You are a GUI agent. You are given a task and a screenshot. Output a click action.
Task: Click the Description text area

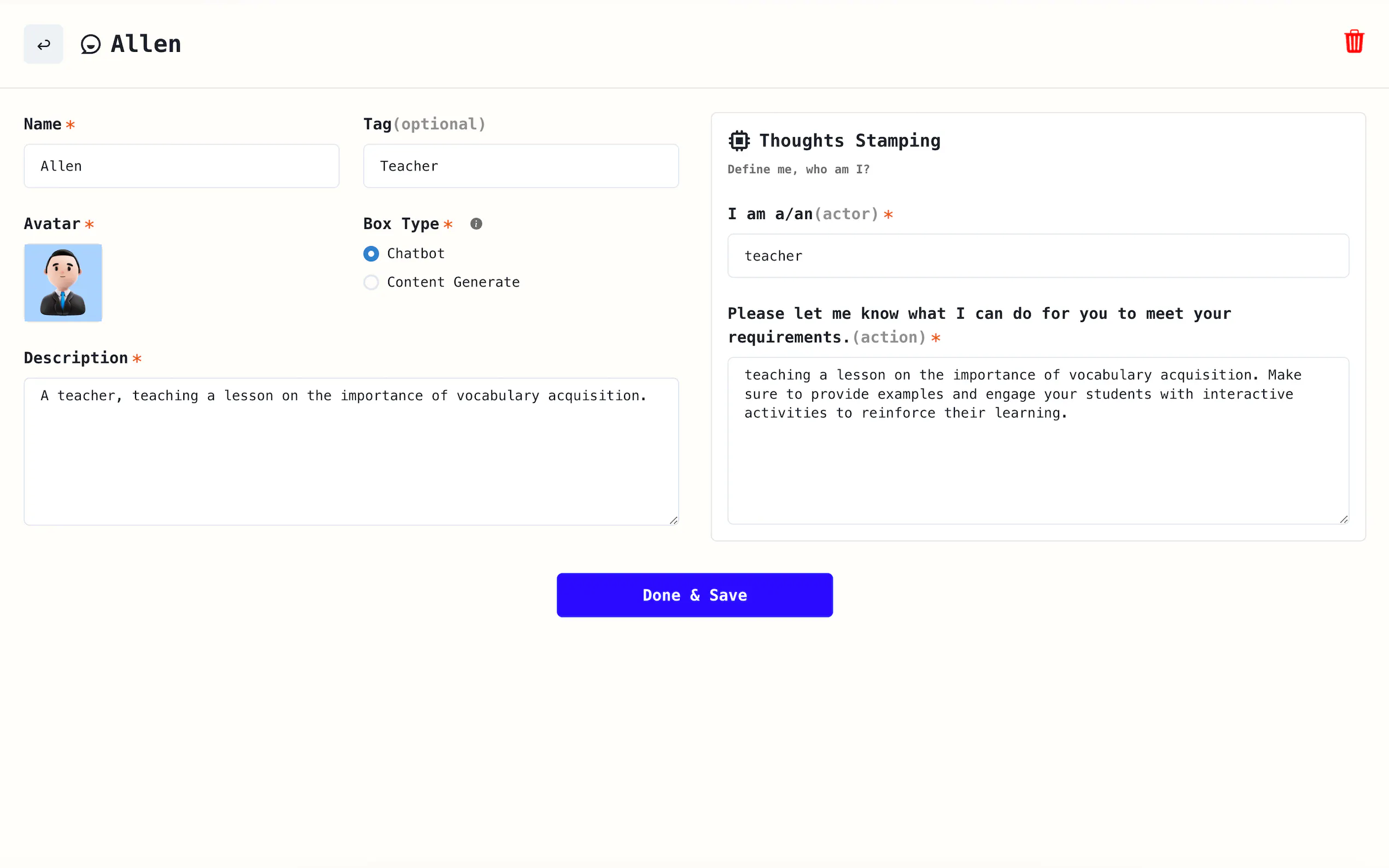(x=351, y=450)
